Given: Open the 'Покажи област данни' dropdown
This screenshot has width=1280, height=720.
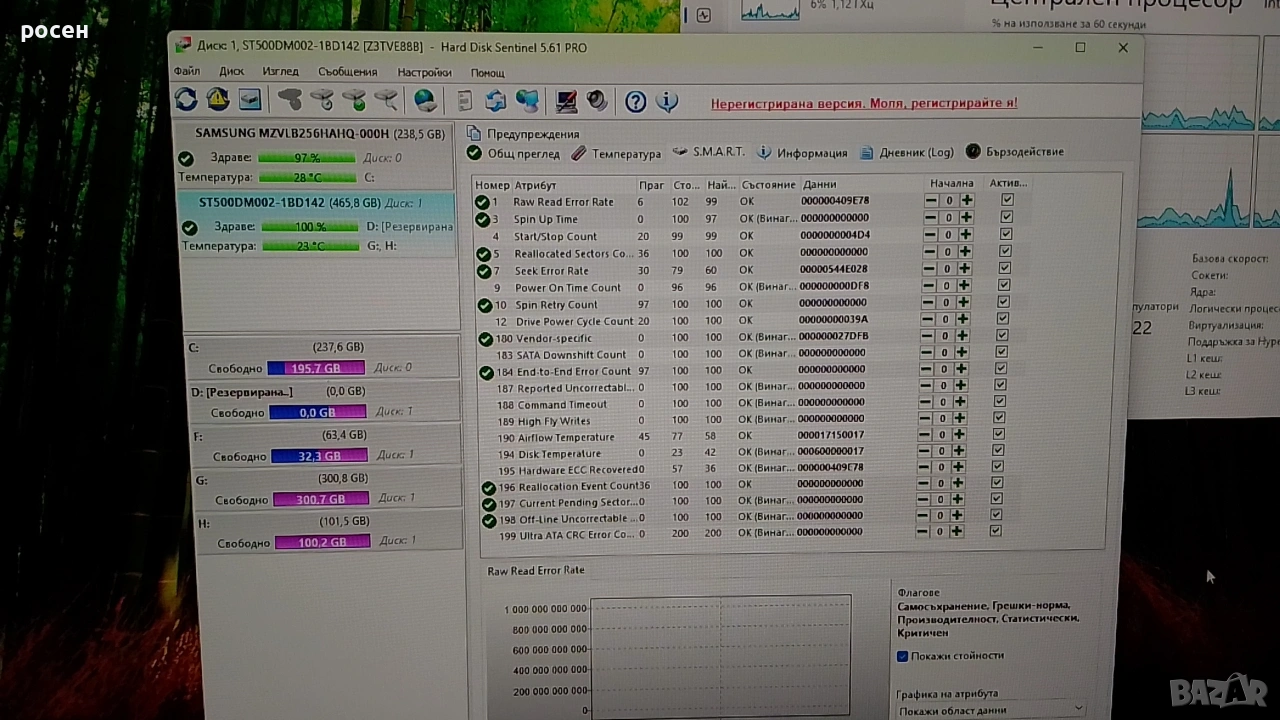Looking at the screenshot, I should [989, 709].
